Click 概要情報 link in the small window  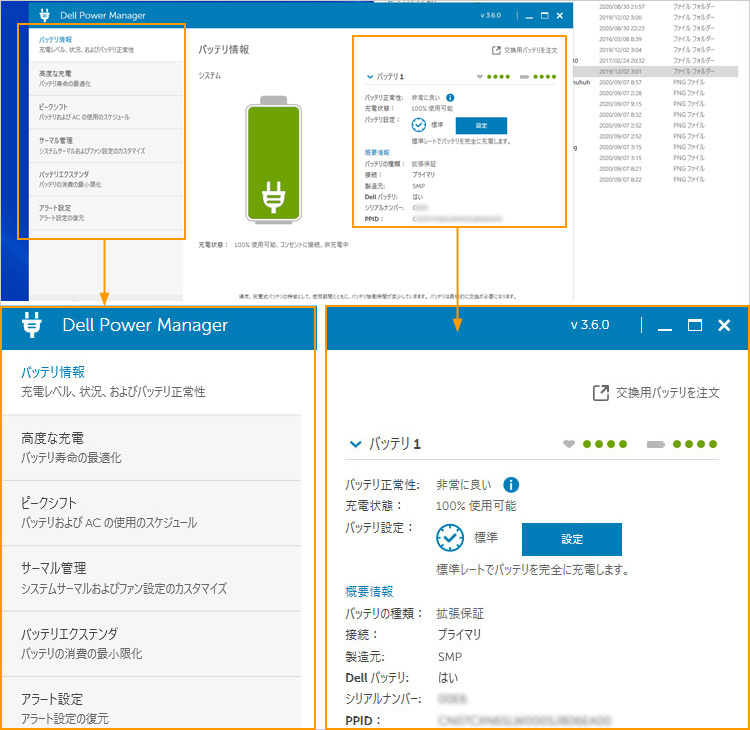click(x=377, y=153)
